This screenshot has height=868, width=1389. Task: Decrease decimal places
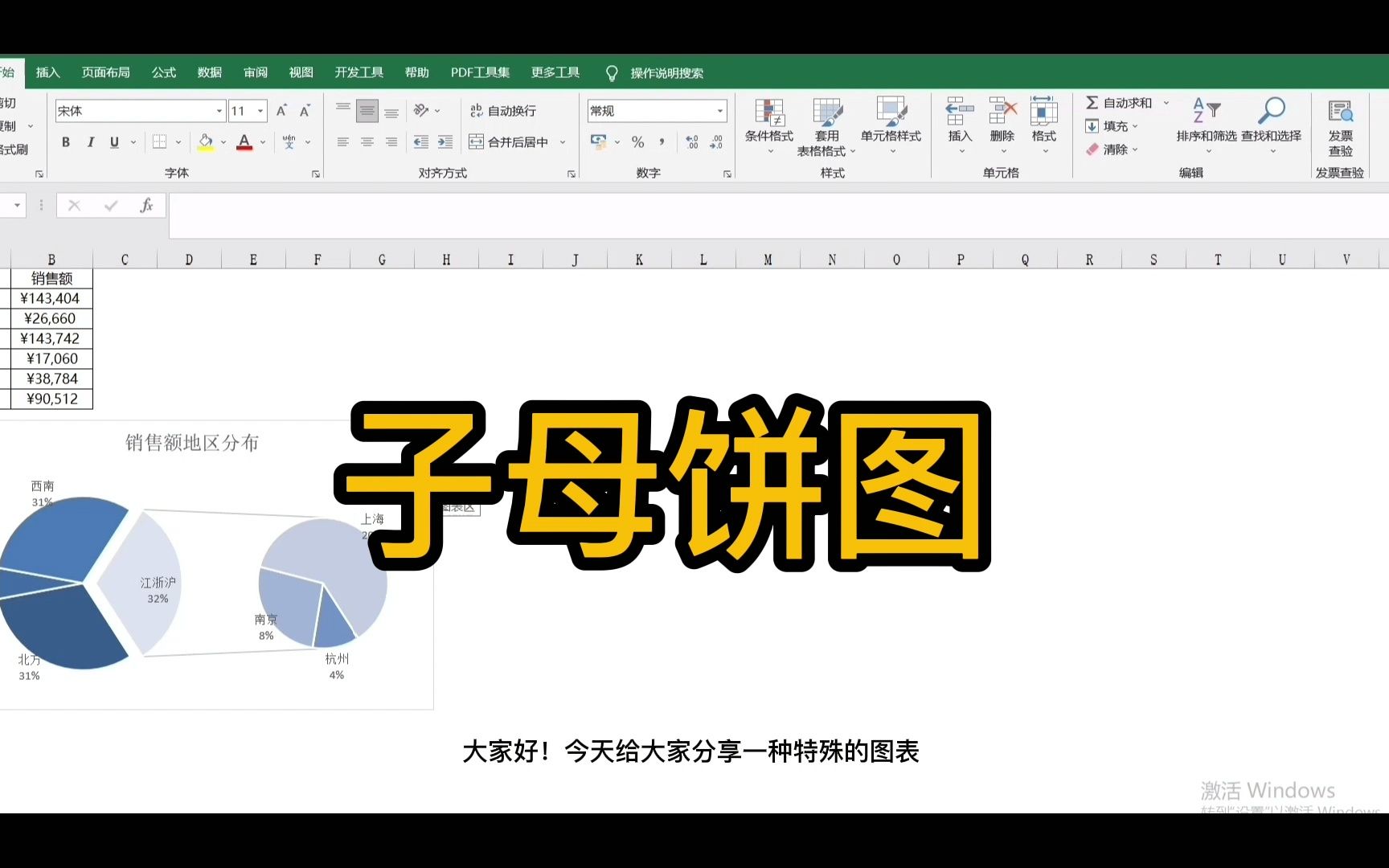tap(716, 142)
